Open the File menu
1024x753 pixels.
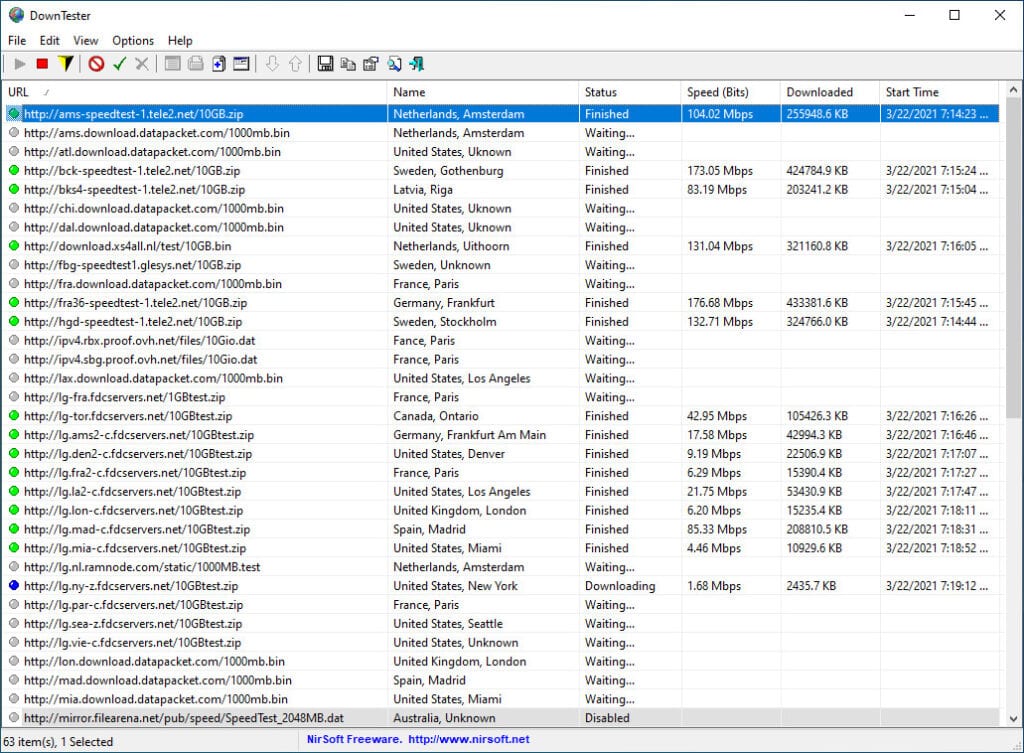pyautogui.click(x=17, y=41)
